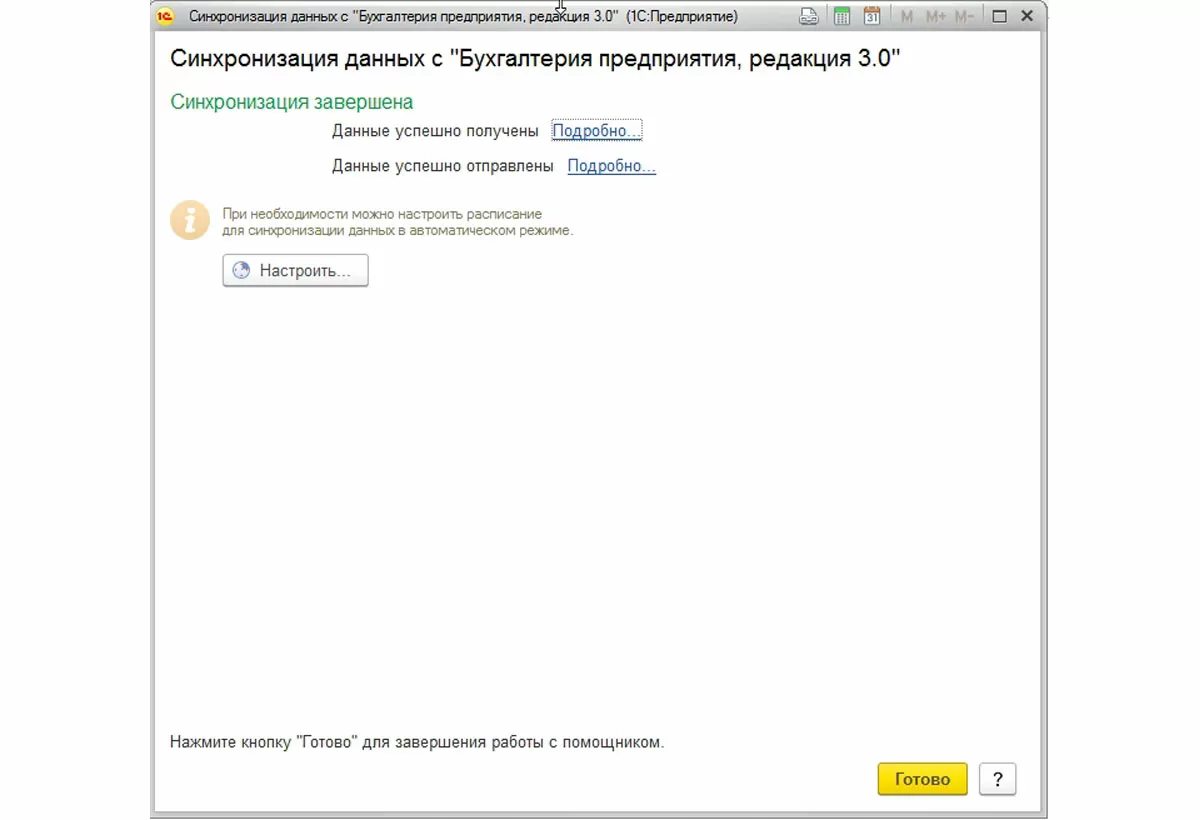Screen dimensions: 1200x820
Task: Click the large heading Синхронизация данных с Бухгалтерия
Action: [x=536, y=58]
